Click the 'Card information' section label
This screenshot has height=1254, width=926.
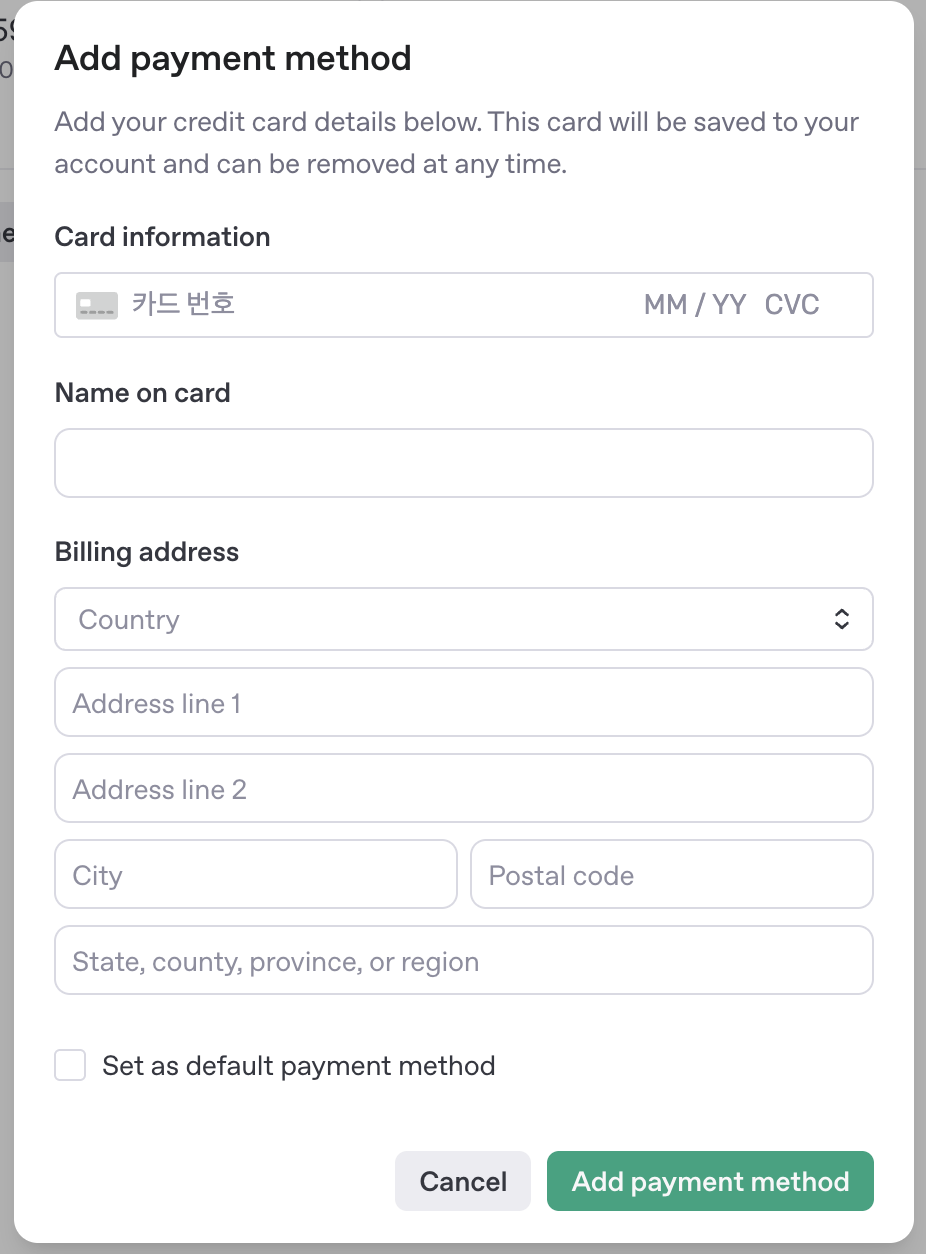coord(162,237)
